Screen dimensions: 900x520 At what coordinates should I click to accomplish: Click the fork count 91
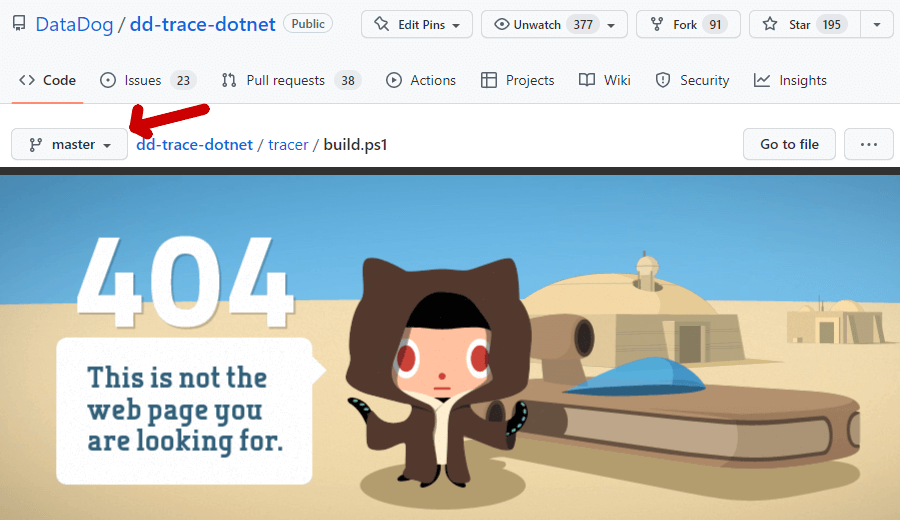pyautogui.click(x=715, y=25)
